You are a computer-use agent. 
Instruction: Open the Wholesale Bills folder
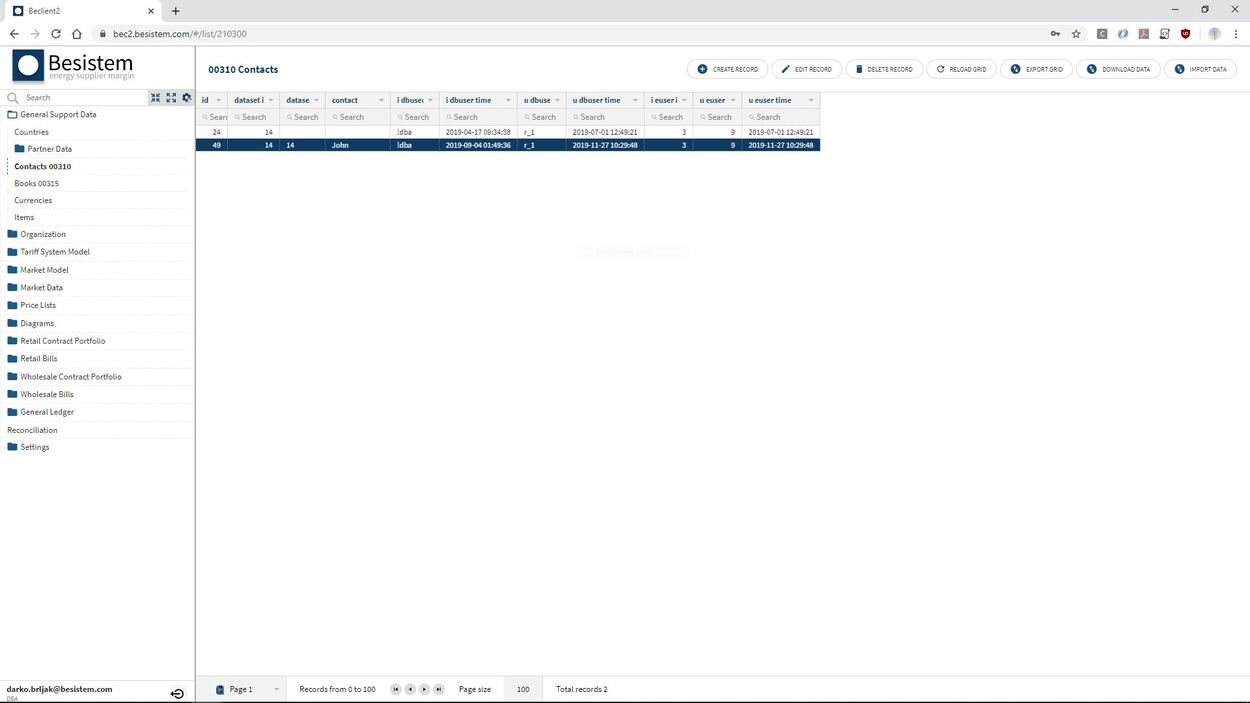coord(47,393)
